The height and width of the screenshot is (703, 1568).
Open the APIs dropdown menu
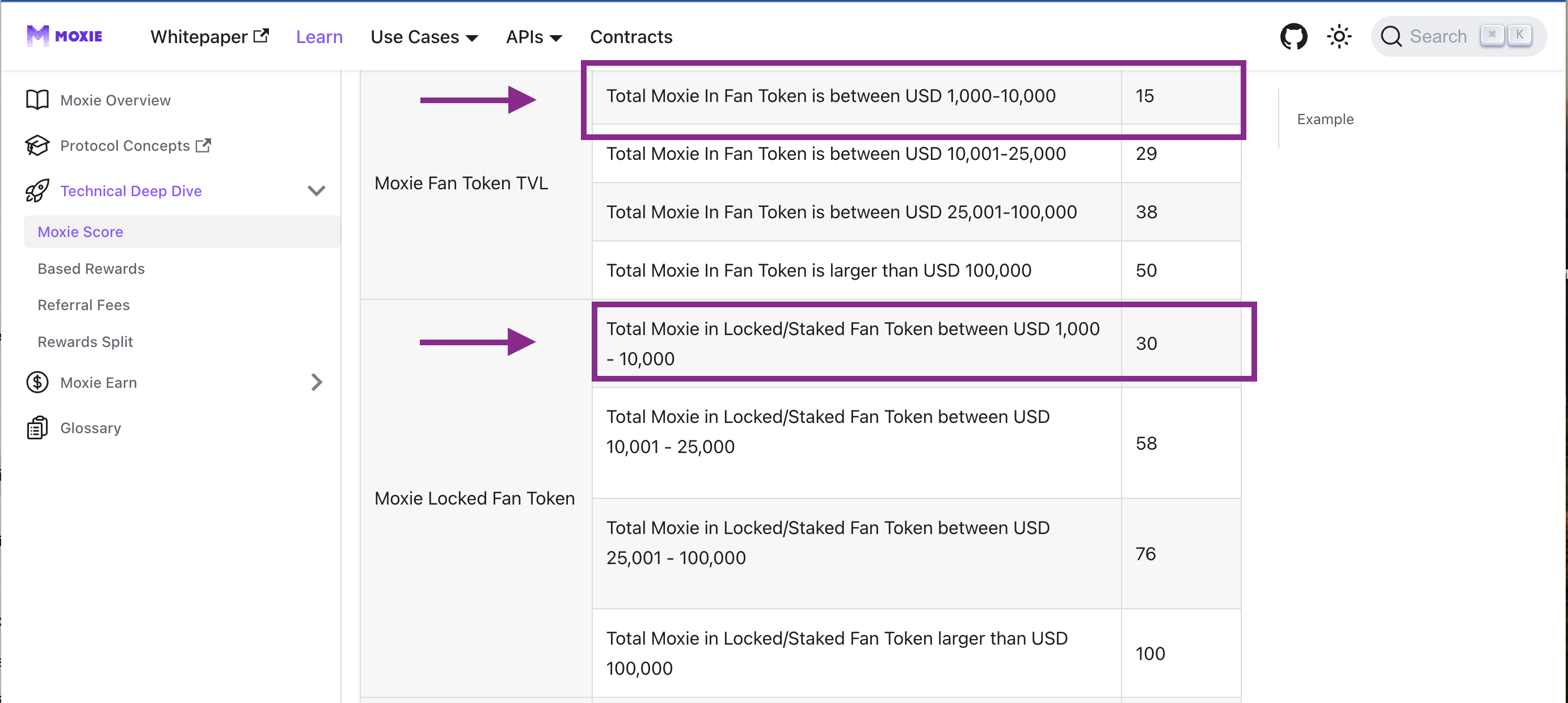[x=534, y=37]
